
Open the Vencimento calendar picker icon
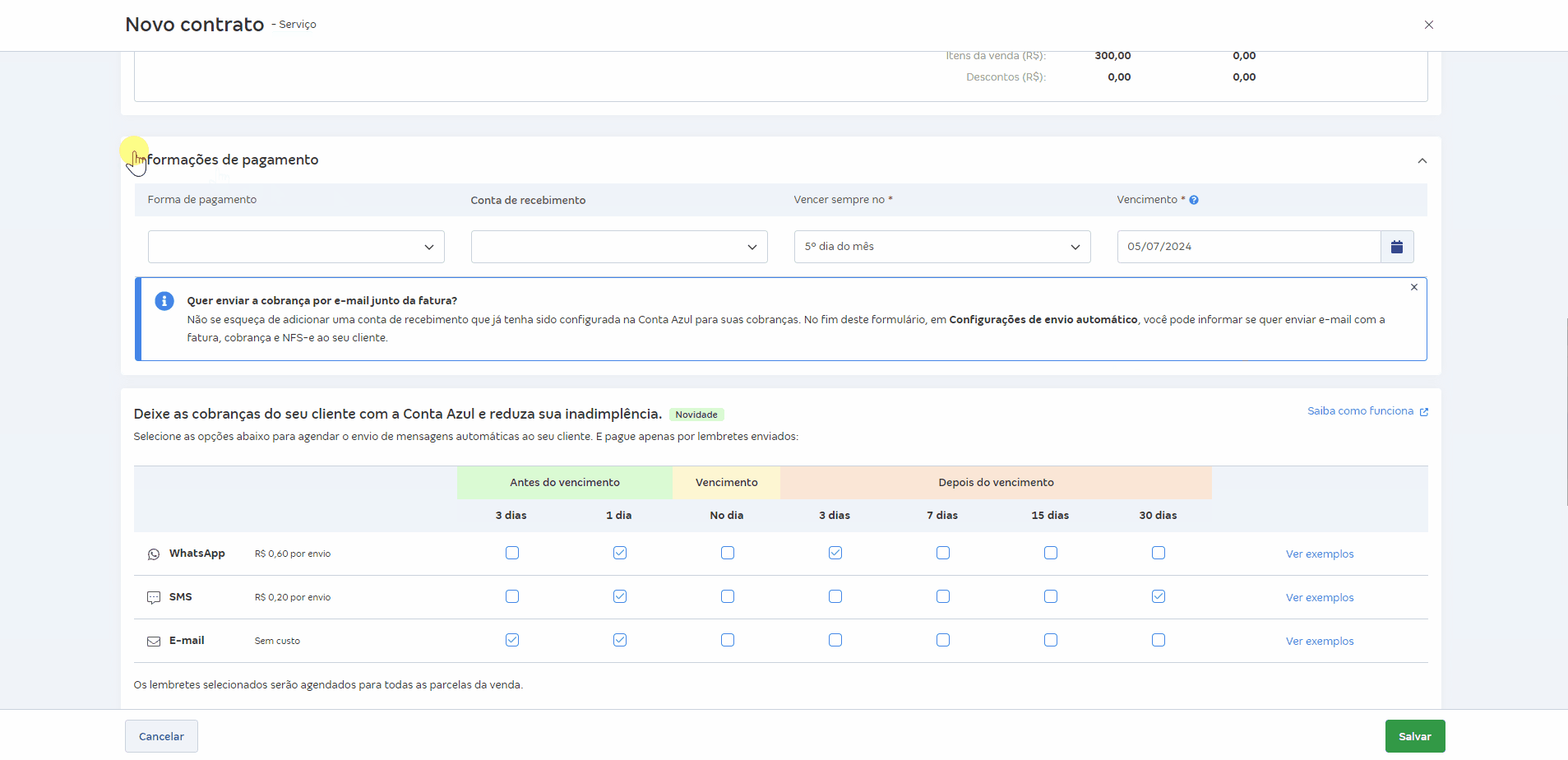point(1396,247)
